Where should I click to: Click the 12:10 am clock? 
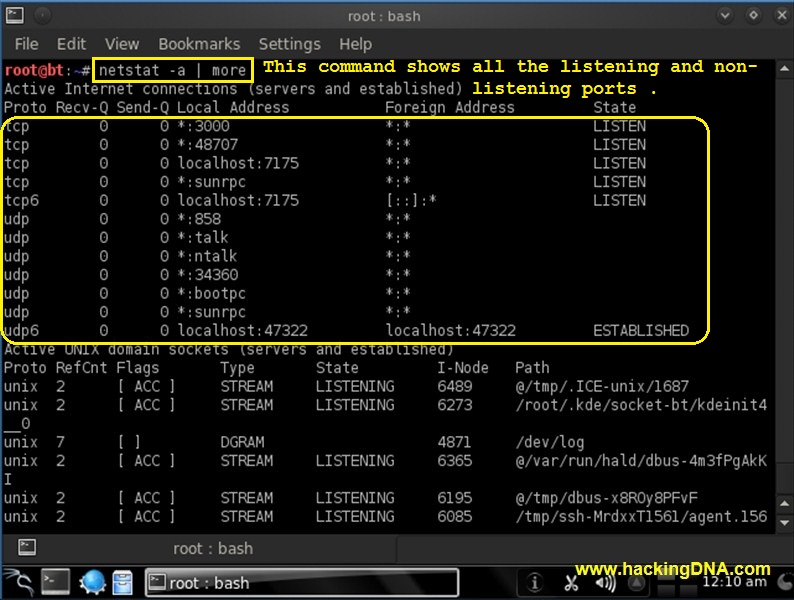734,582
